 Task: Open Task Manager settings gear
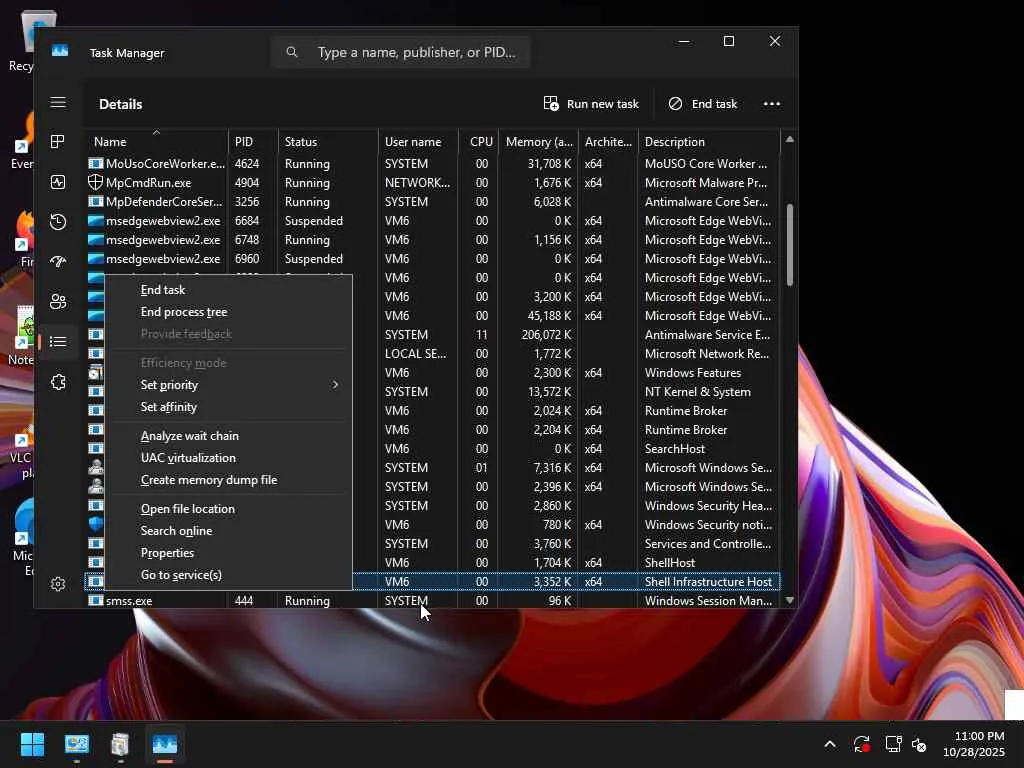58,584
